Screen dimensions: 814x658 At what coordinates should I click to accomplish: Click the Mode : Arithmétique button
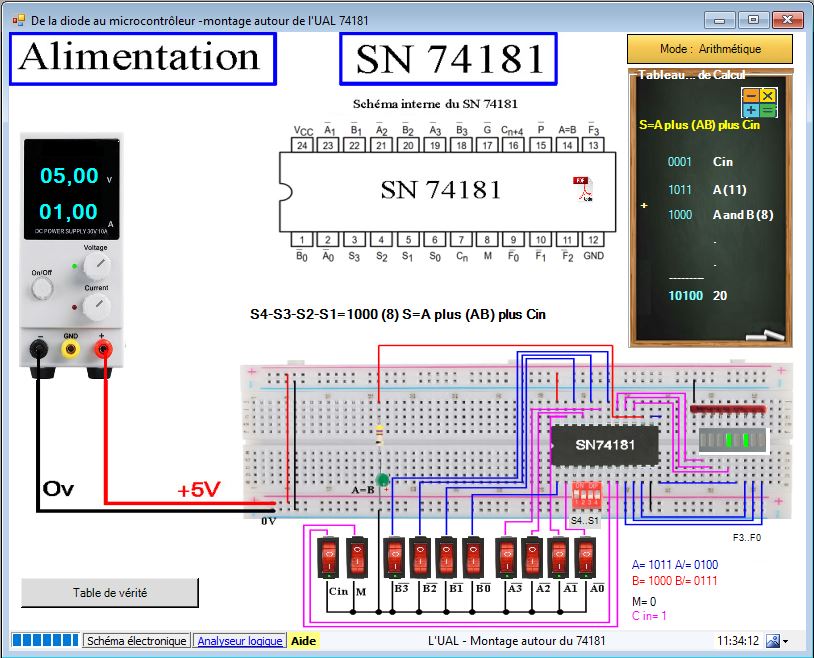(710, 49)
